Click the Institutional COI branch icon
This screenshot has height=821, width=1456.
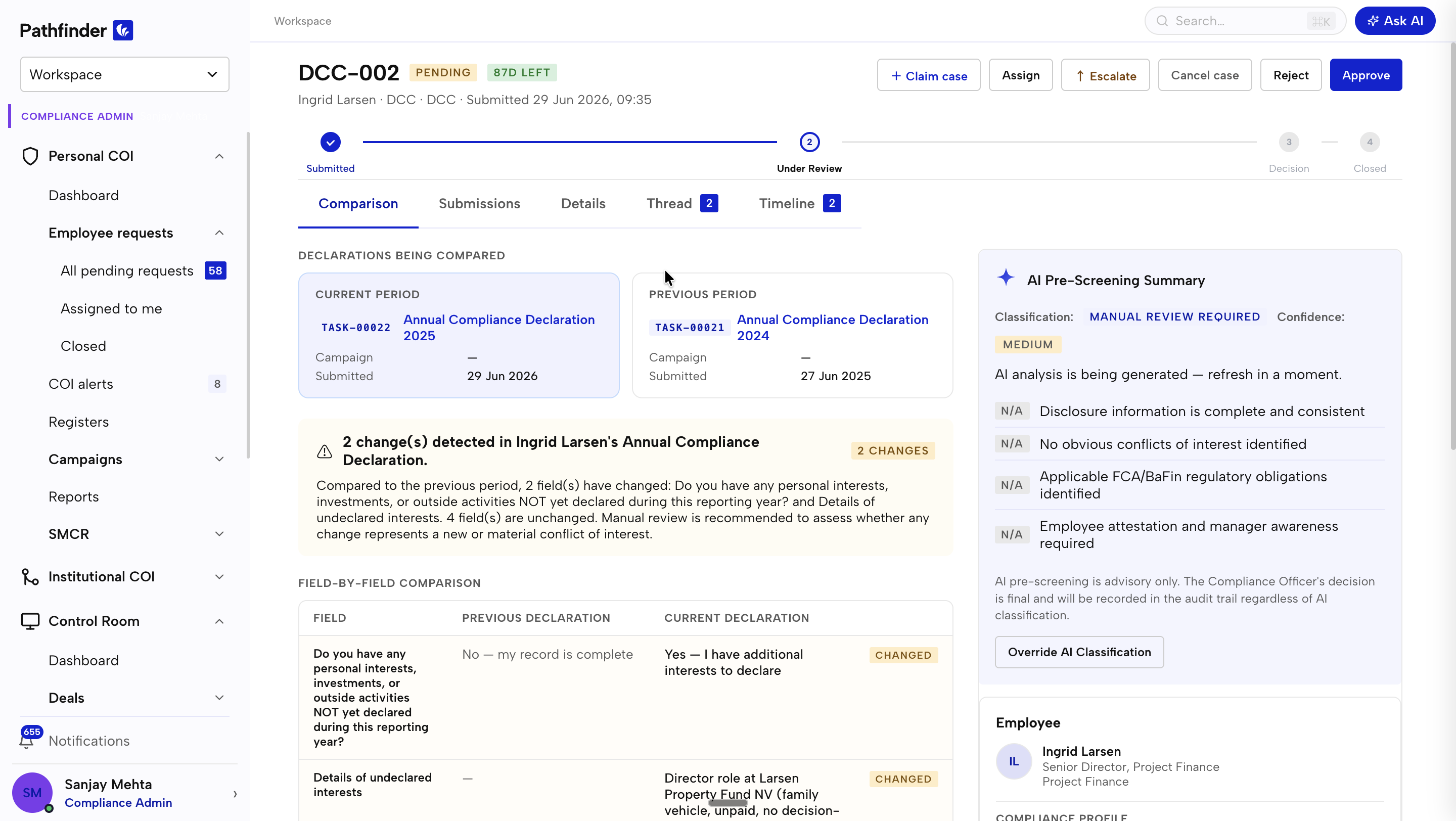[30, 576]
